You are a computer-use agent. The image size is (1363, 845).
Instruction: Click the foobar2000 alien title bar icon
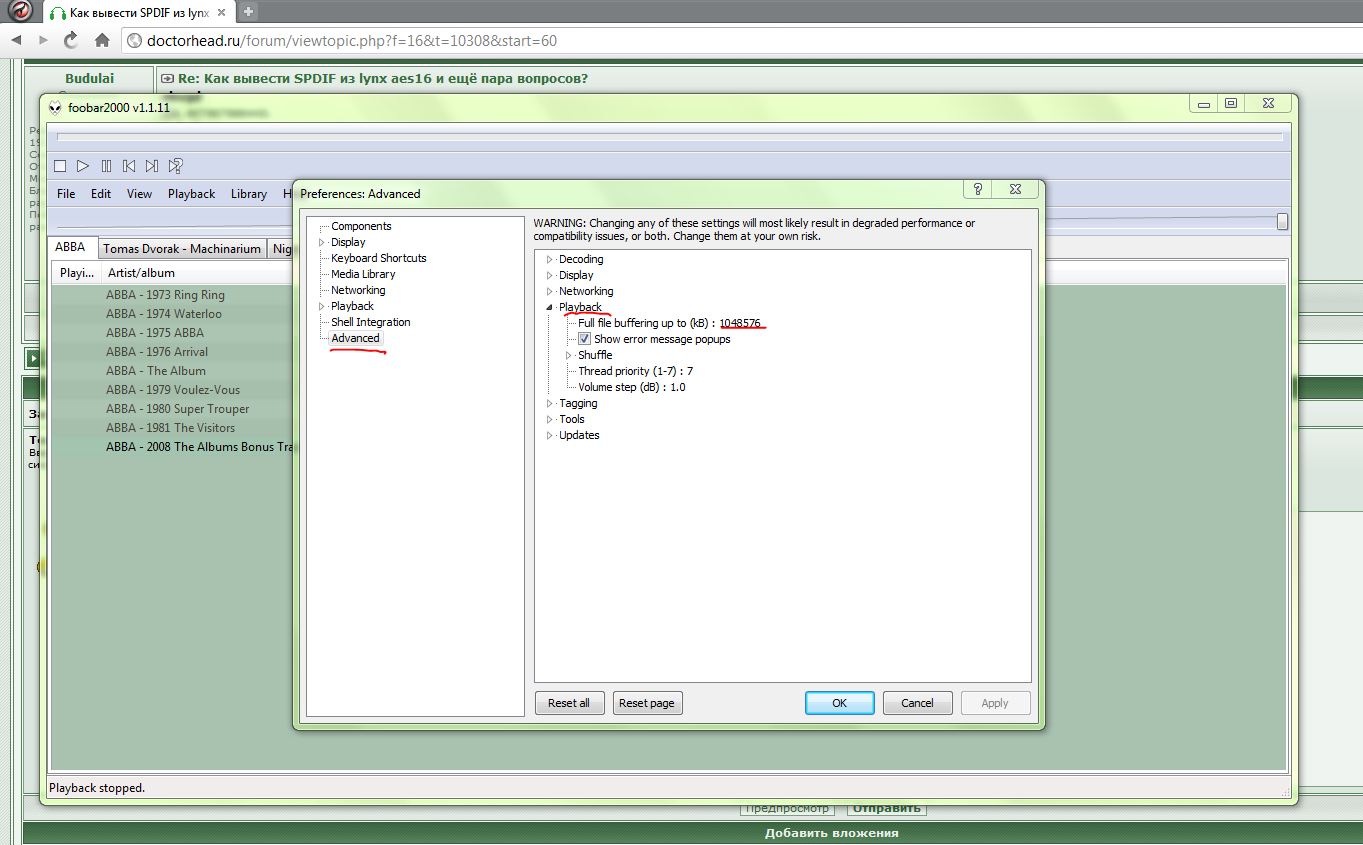point(55,108)
